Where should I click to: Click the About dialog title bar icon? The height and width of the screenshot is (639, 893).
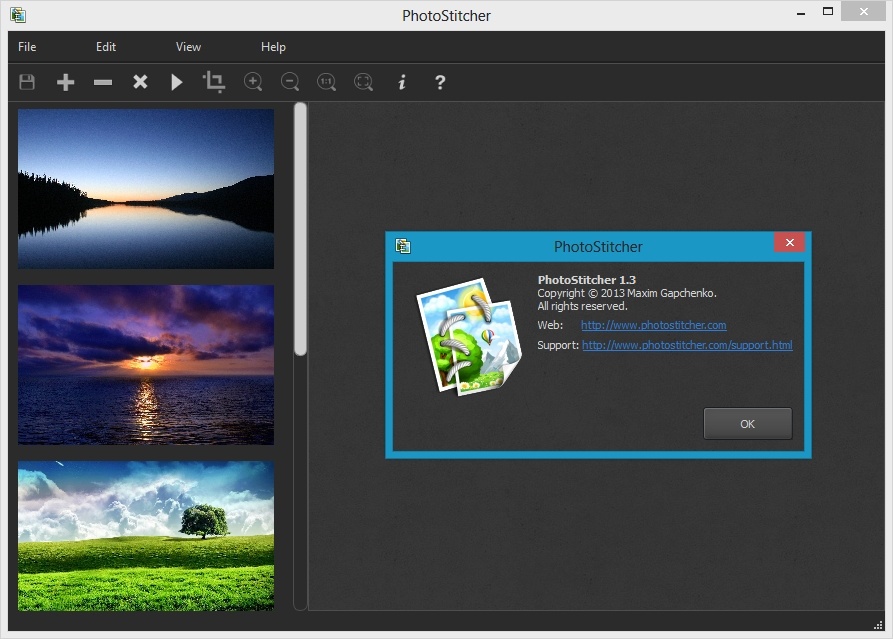click(403, 246)
